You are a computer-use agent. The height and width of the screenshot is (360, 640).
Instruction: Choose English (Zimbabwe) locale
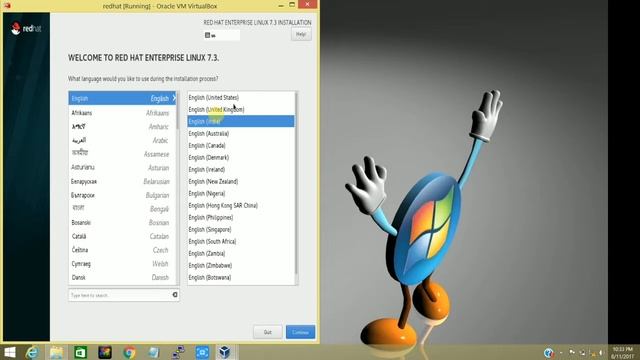241,265
